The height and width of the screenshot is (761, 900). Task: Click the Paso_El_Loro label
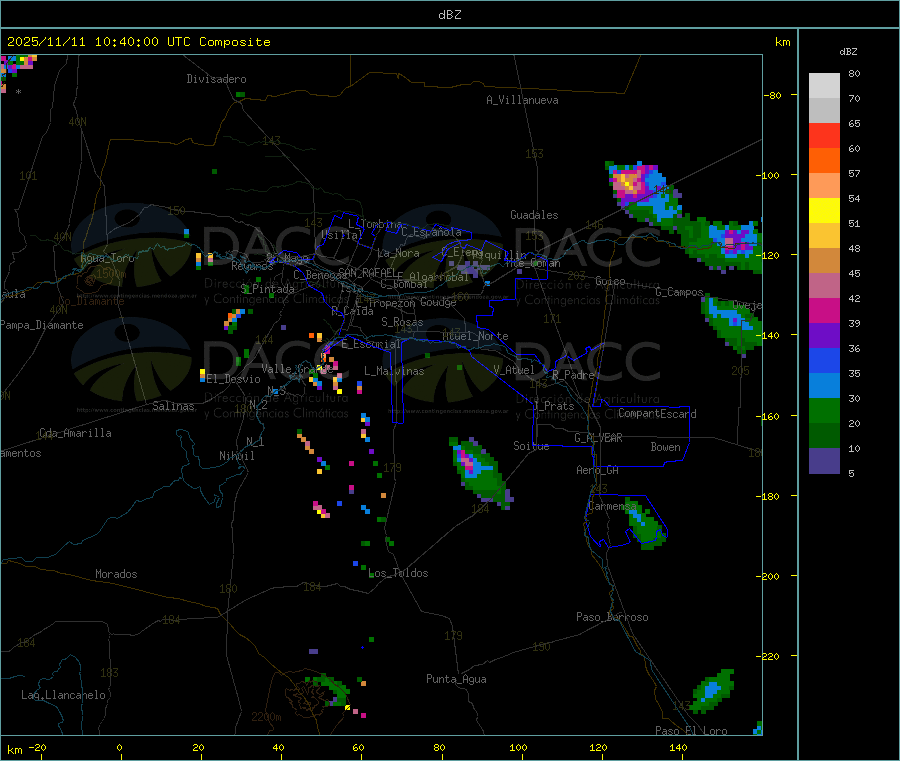[x=691, y=731]
